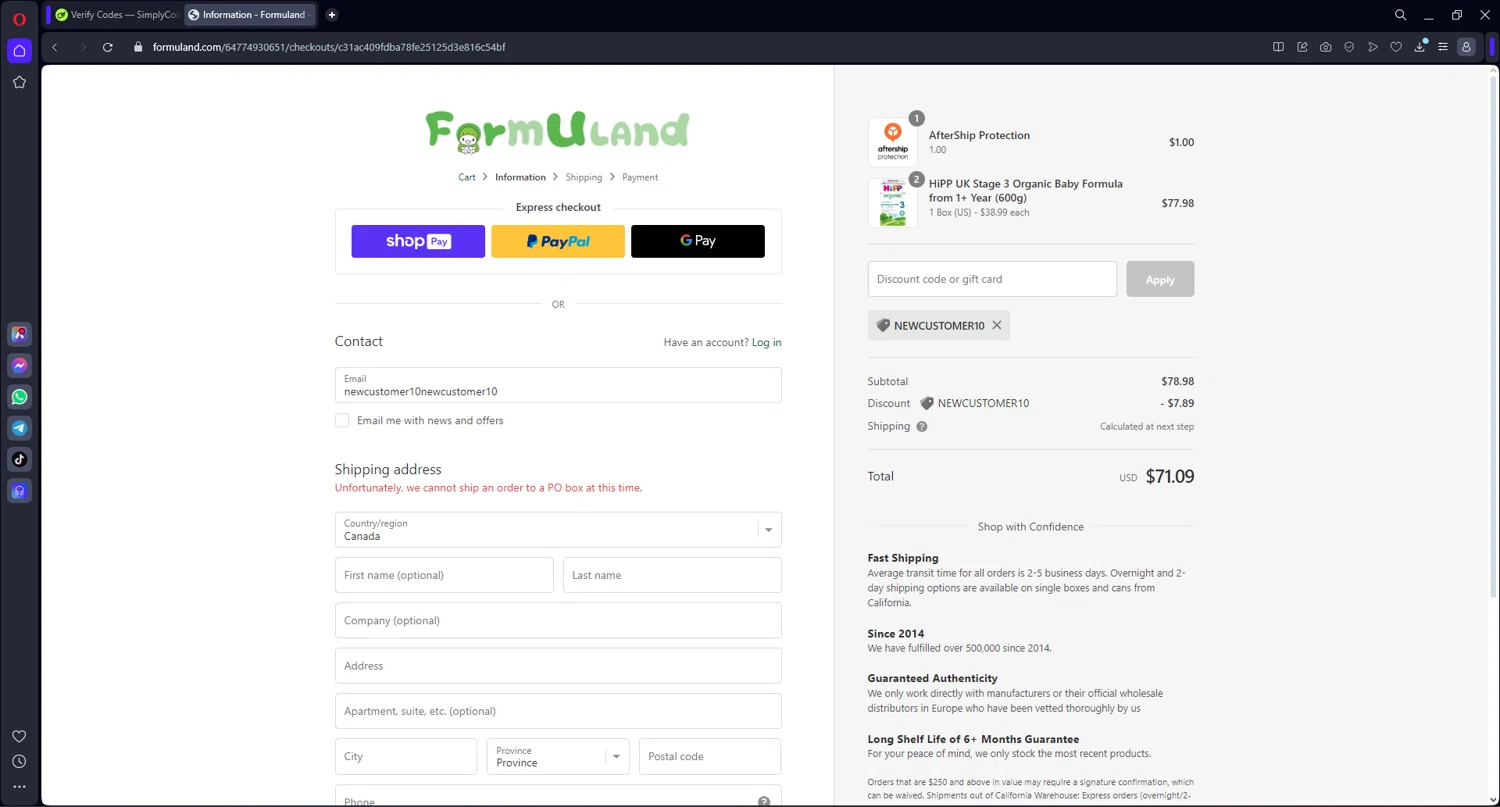Focus the Last name field
This screenshot has width=1500, height=807.
[672, 575]
